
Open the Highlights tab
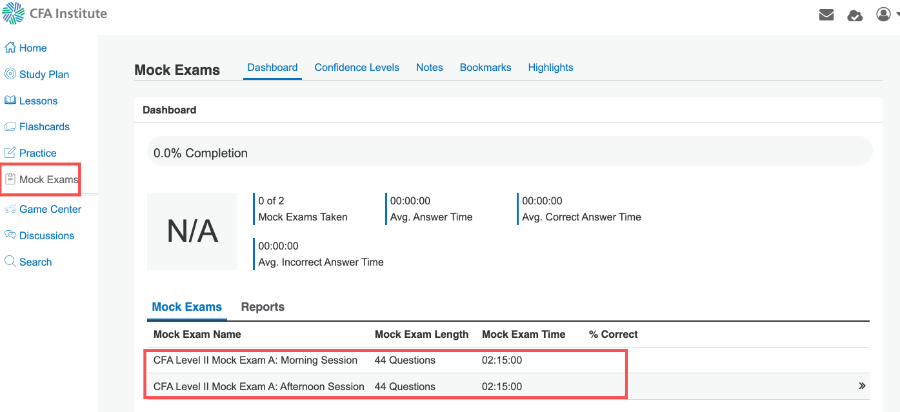(550, 67)
